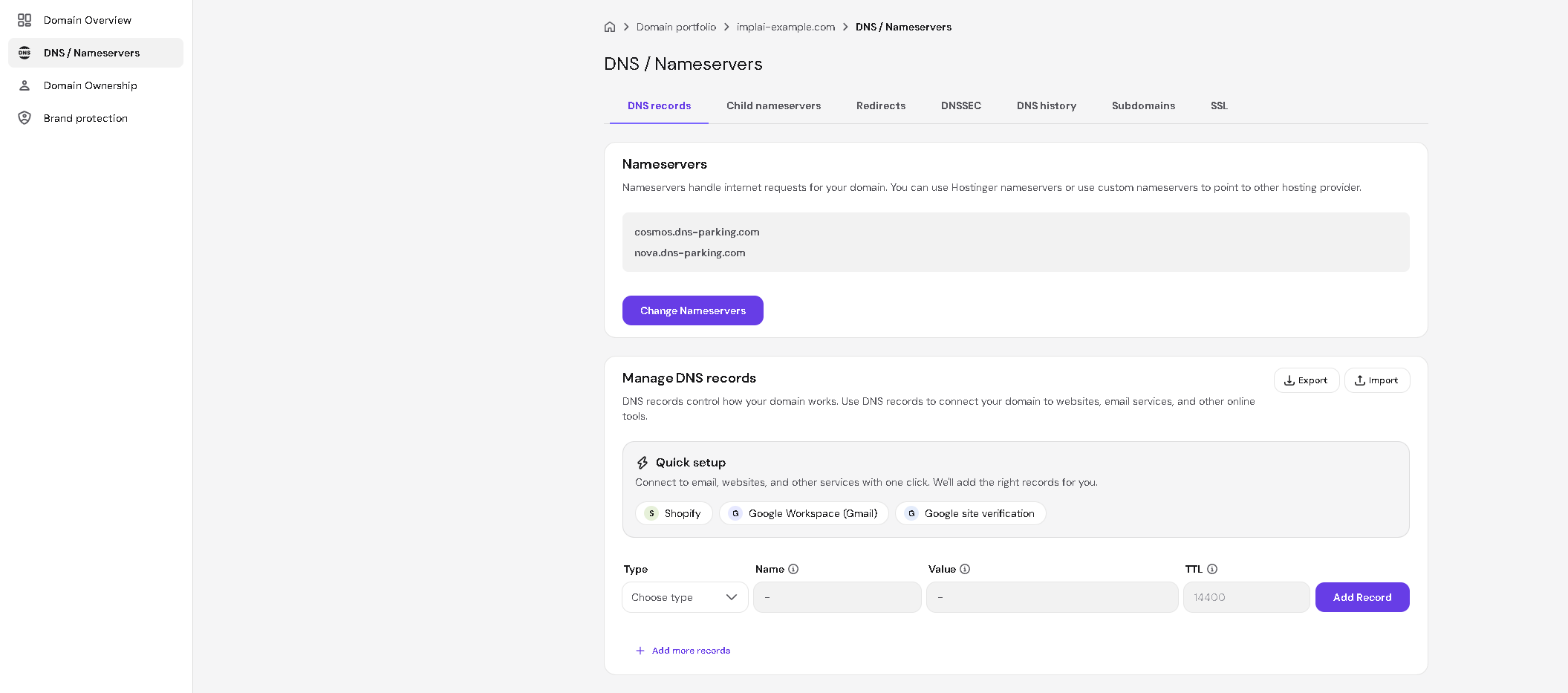1568x693 pixels.
Task: Click DNS / Nameservers breadcrumb text
Action: point(903,27)
